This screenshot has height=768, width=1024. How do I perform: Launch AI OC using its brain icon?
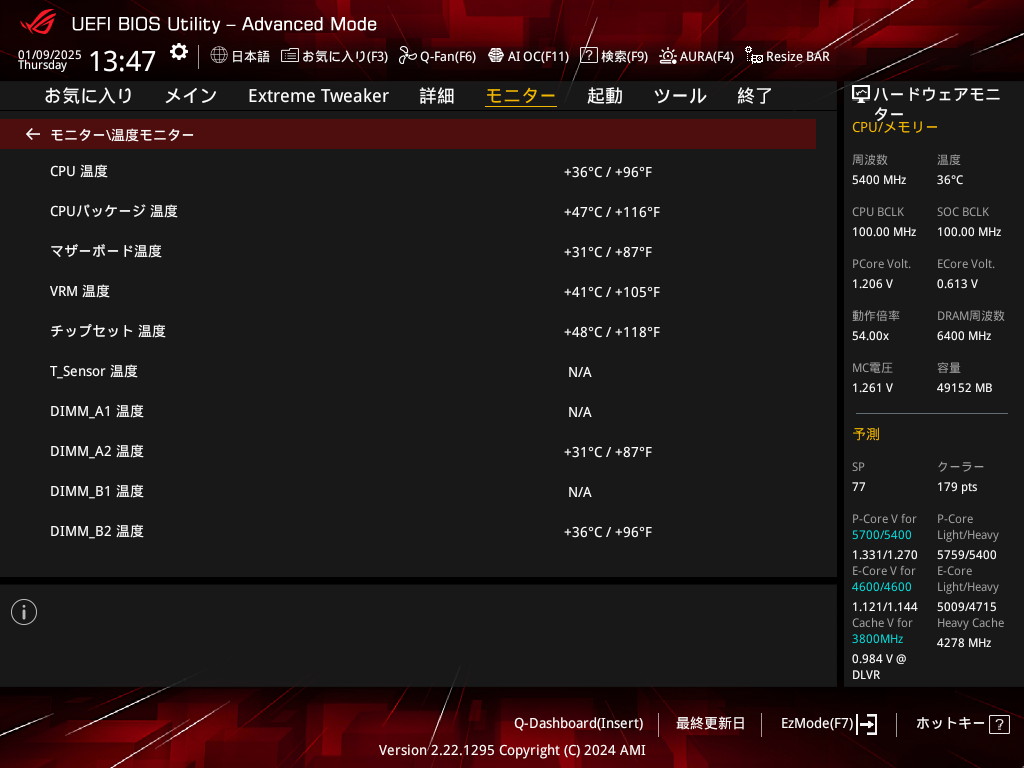(496, 56)
